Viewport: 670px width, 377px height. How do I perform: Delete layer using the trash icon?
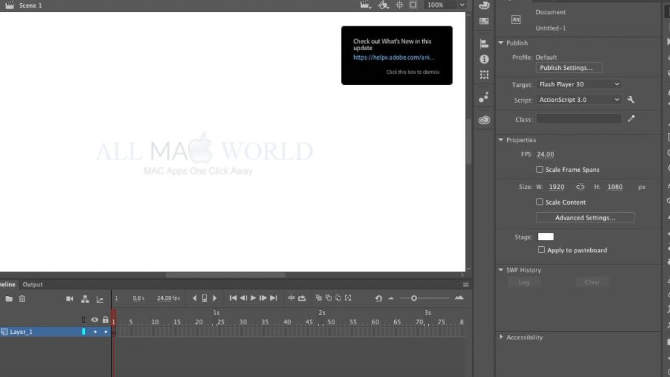tap(22, 299)
